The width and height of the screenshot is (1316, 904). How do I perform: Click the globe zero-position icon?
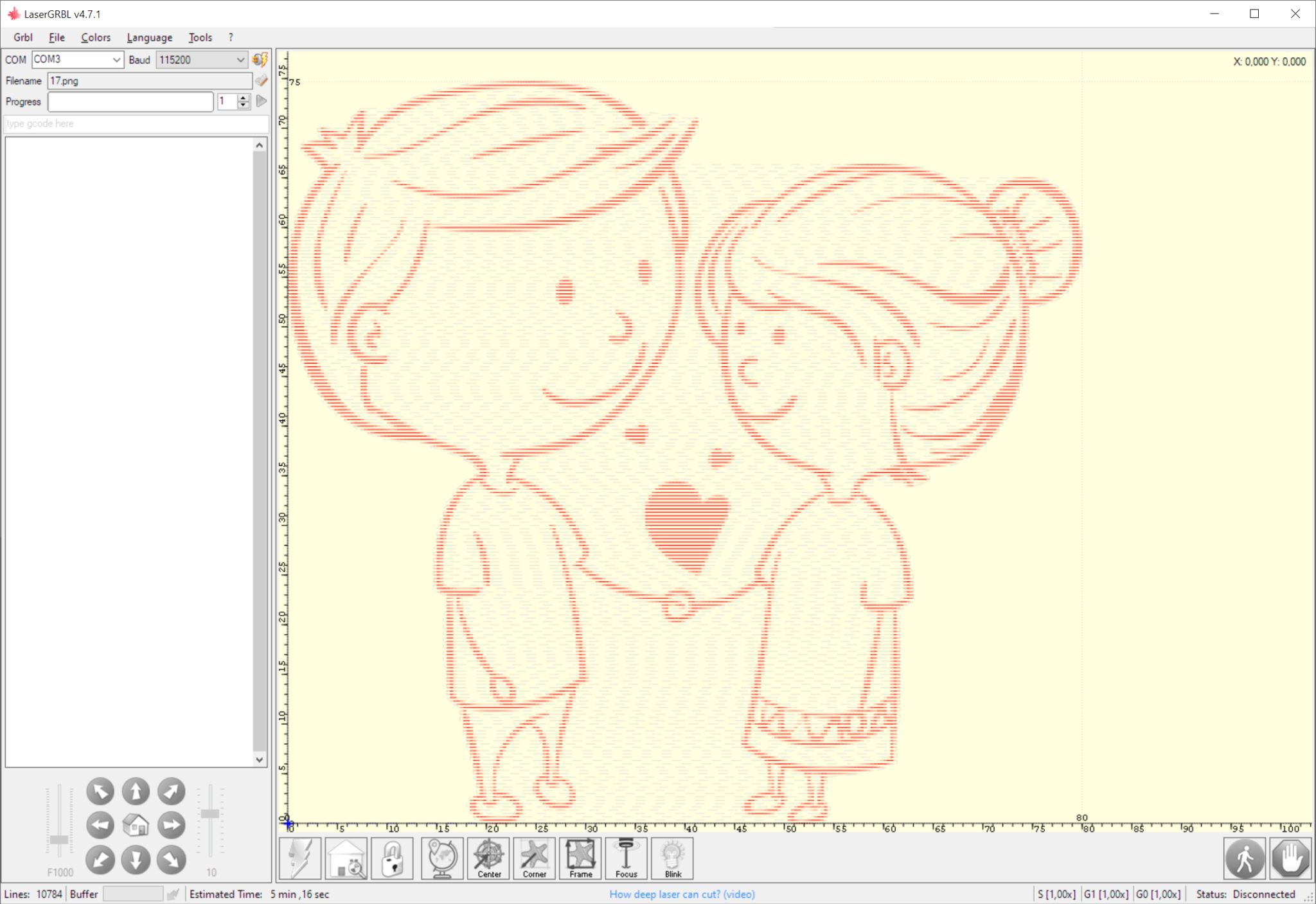[x=442, y=858]
